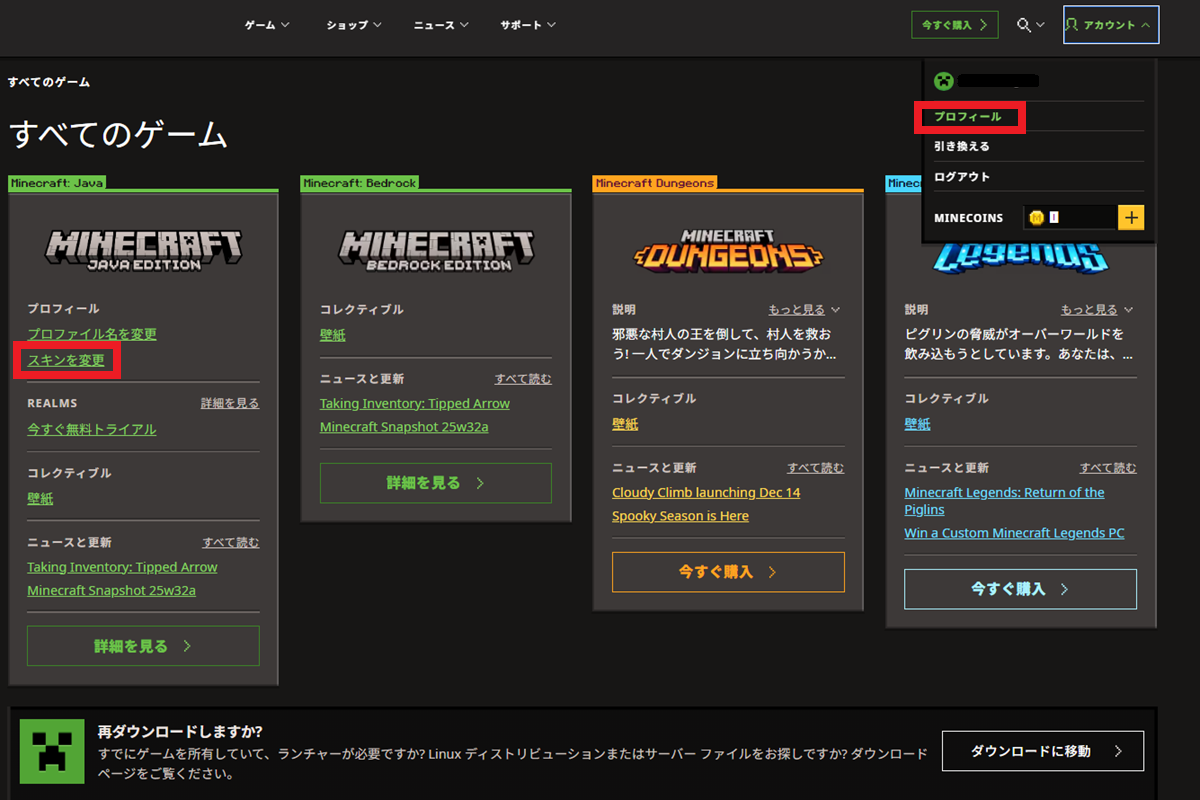Click the Minecoins balance field

coord(1069,218)
